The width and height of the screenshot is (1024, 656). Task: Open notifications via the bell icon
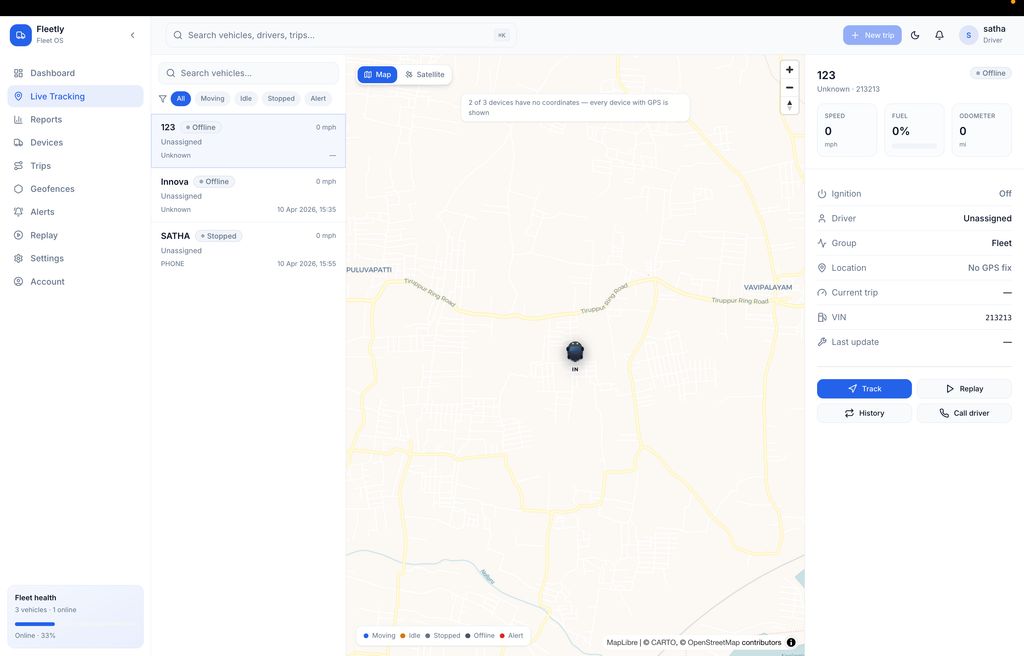point(938,34)
